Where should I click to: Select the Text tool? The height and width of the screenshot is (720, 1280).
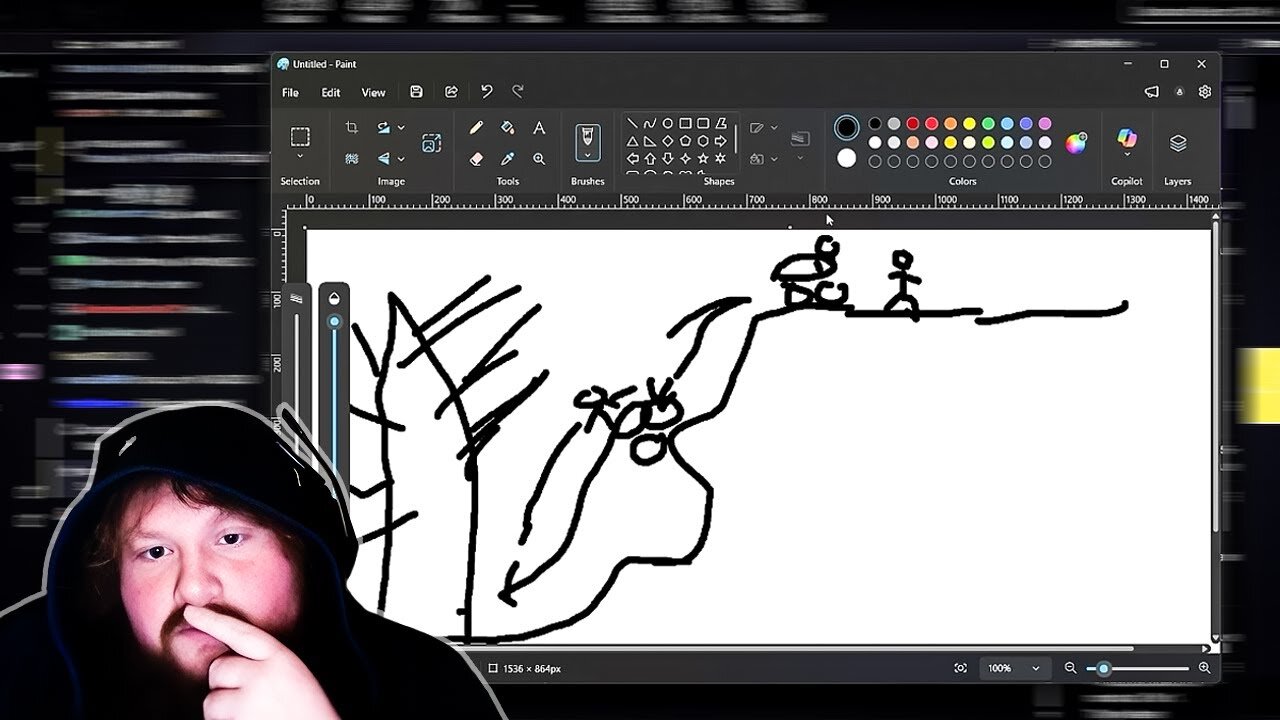(539, 128)
